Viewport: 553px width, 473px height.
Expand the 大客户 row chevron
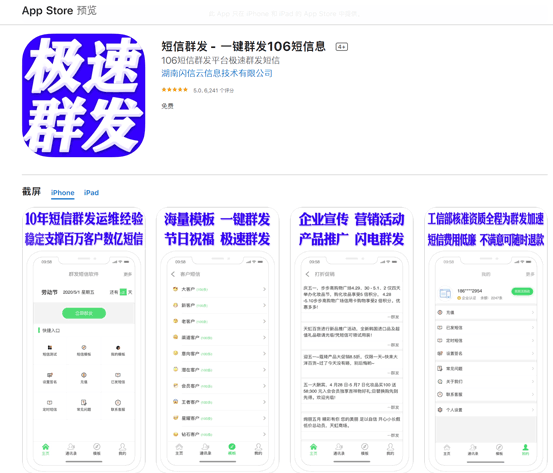coord(264,289)
